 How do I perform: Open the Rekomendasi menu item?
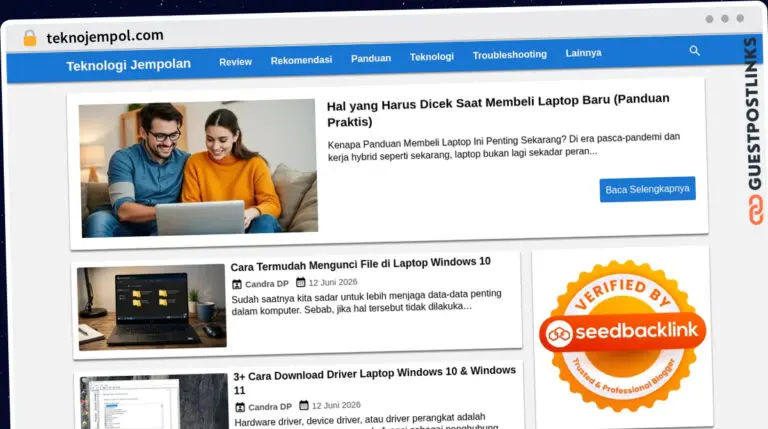301,60
